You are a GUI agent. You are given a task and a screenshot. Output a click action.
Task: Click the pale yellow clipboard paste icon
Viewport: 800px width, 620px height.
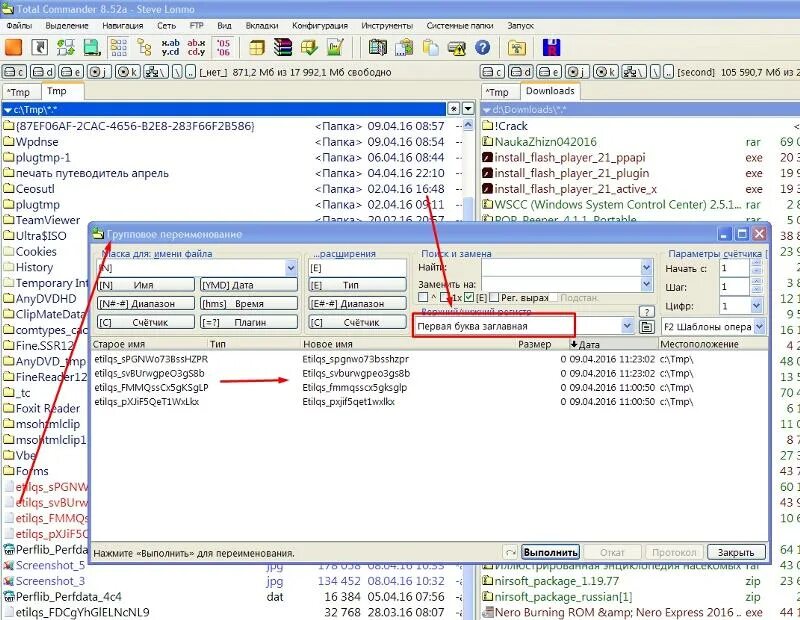[431, 47]
